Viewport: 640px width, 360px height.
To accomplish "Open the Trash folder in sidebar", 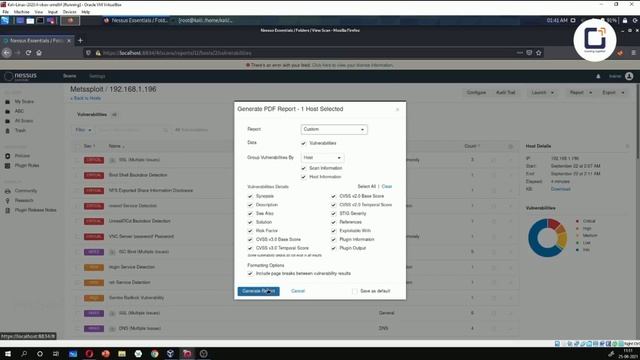I will (20, 131).
